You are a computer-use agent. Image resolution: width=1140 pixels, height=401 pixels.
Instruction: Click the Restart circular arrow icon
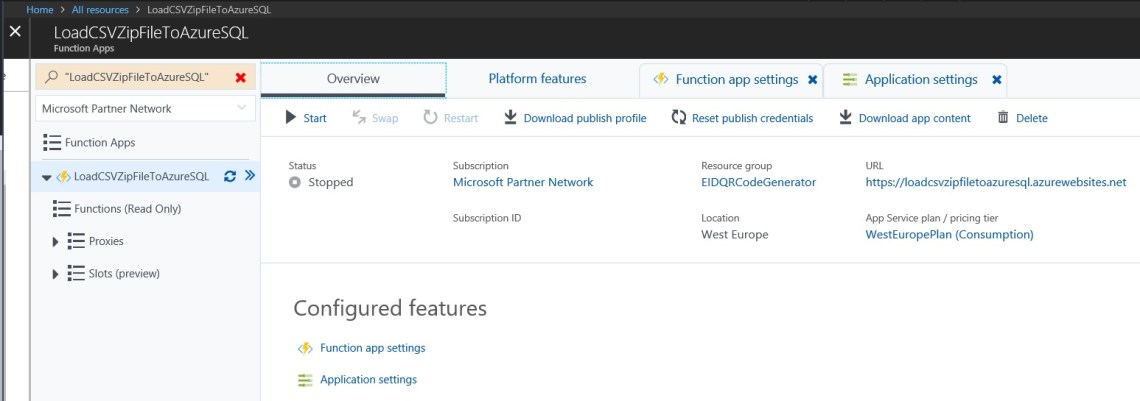point(430,118)
